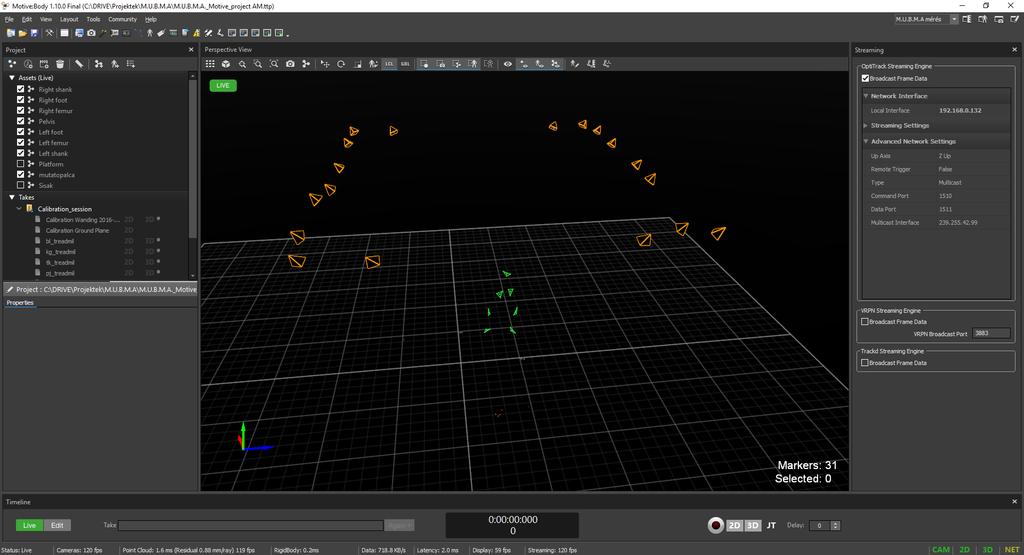Click the 2D record mode button

[x=735, y=526]
